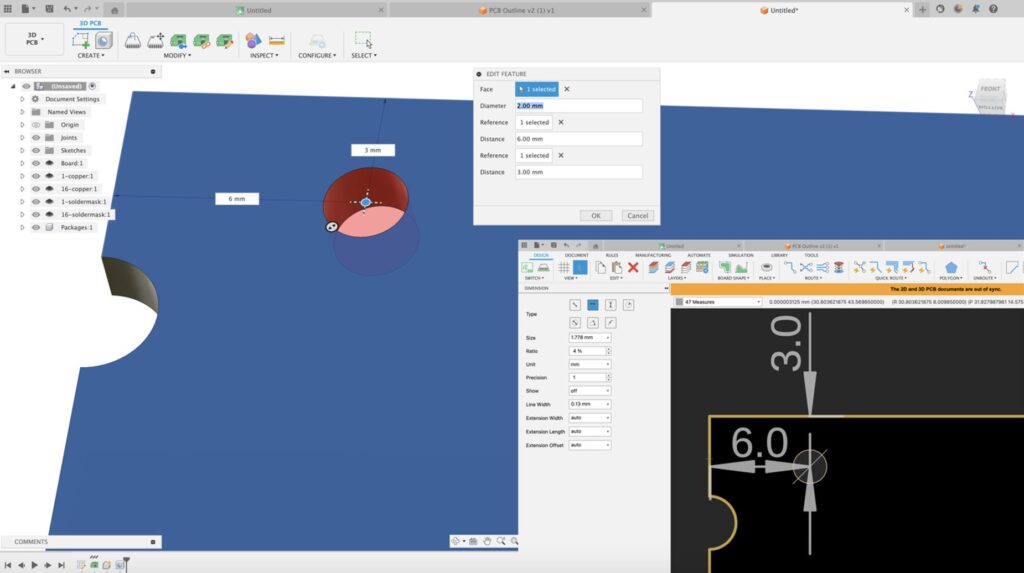The image size is (1024, 573).
Task: Open the 47 Measures layer dropdown
Action: tap(716, 301)
